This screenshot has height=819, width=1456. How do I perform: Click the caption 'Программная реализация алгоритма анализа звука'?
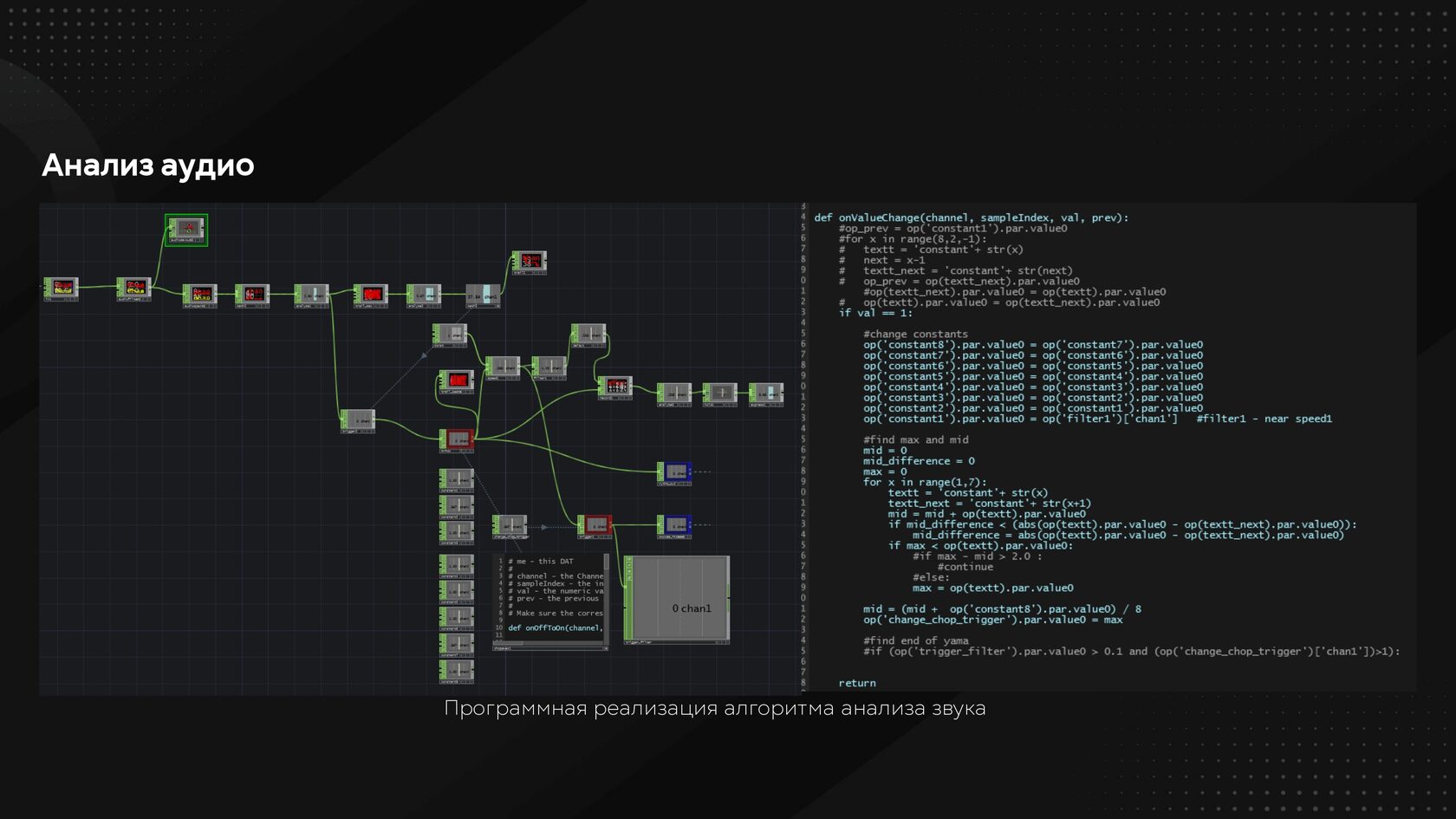tap(715, 708)
